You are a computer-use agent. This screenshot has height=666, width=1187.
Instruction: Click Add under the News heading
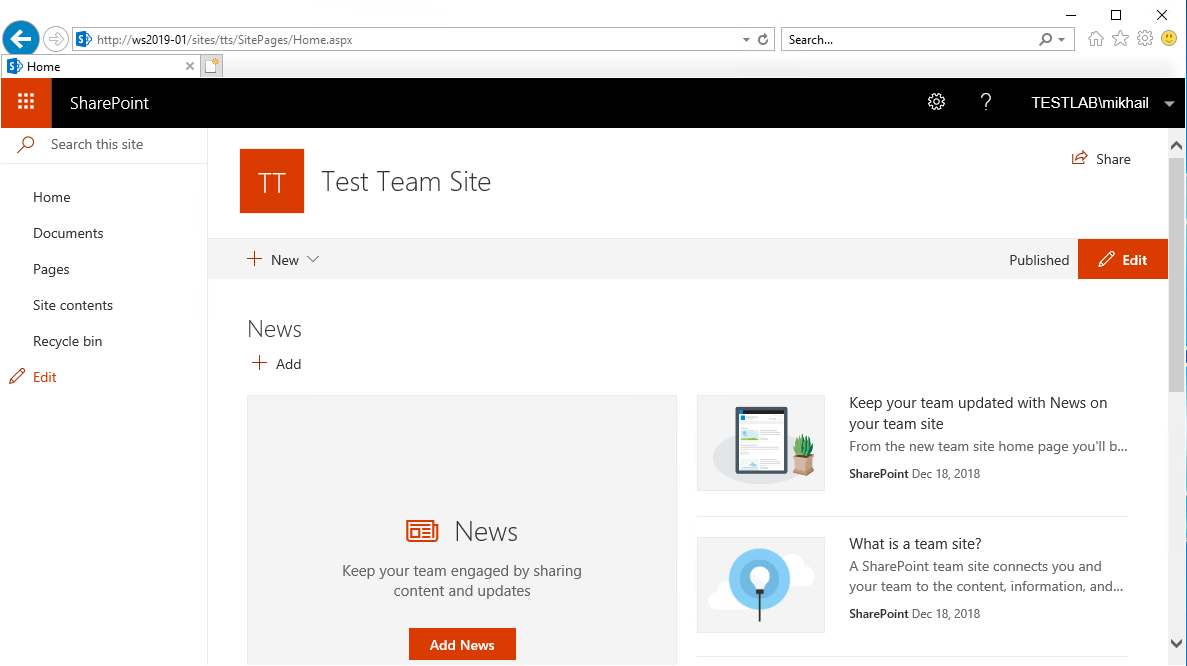point(276,364)
